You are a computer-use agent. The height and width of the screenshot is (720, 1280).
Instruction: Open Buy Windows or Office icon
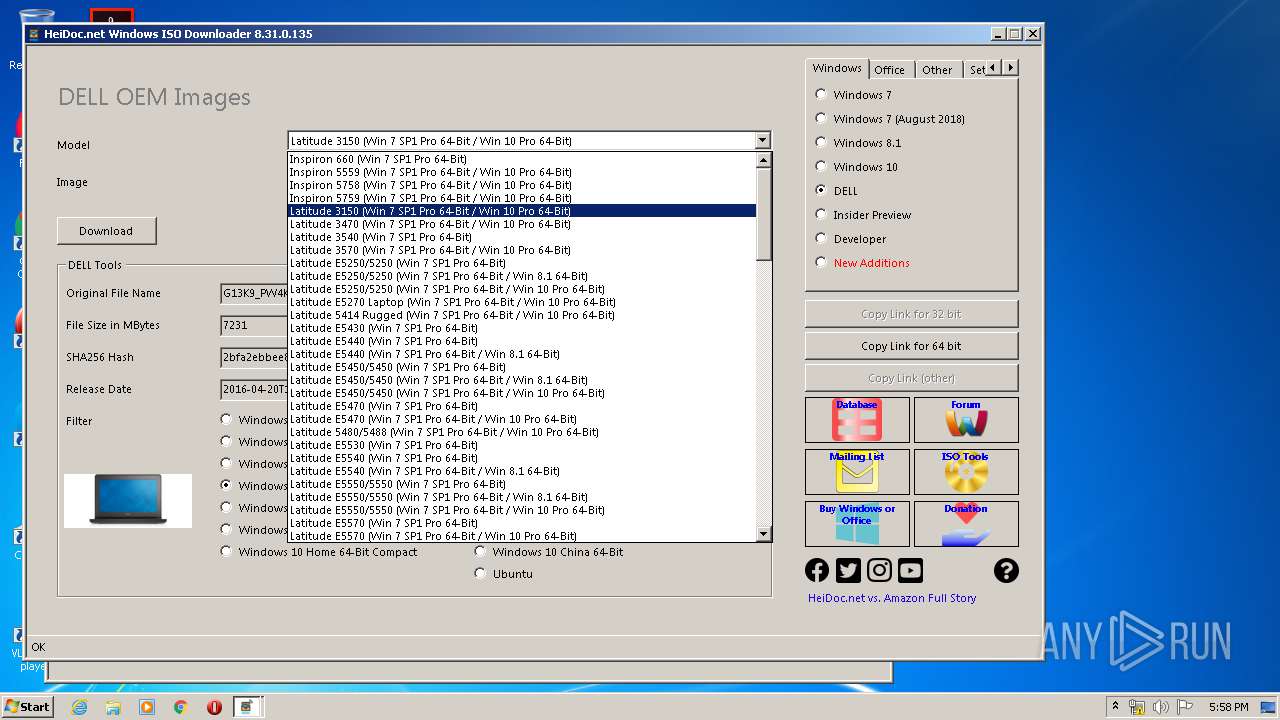[857, 524]
